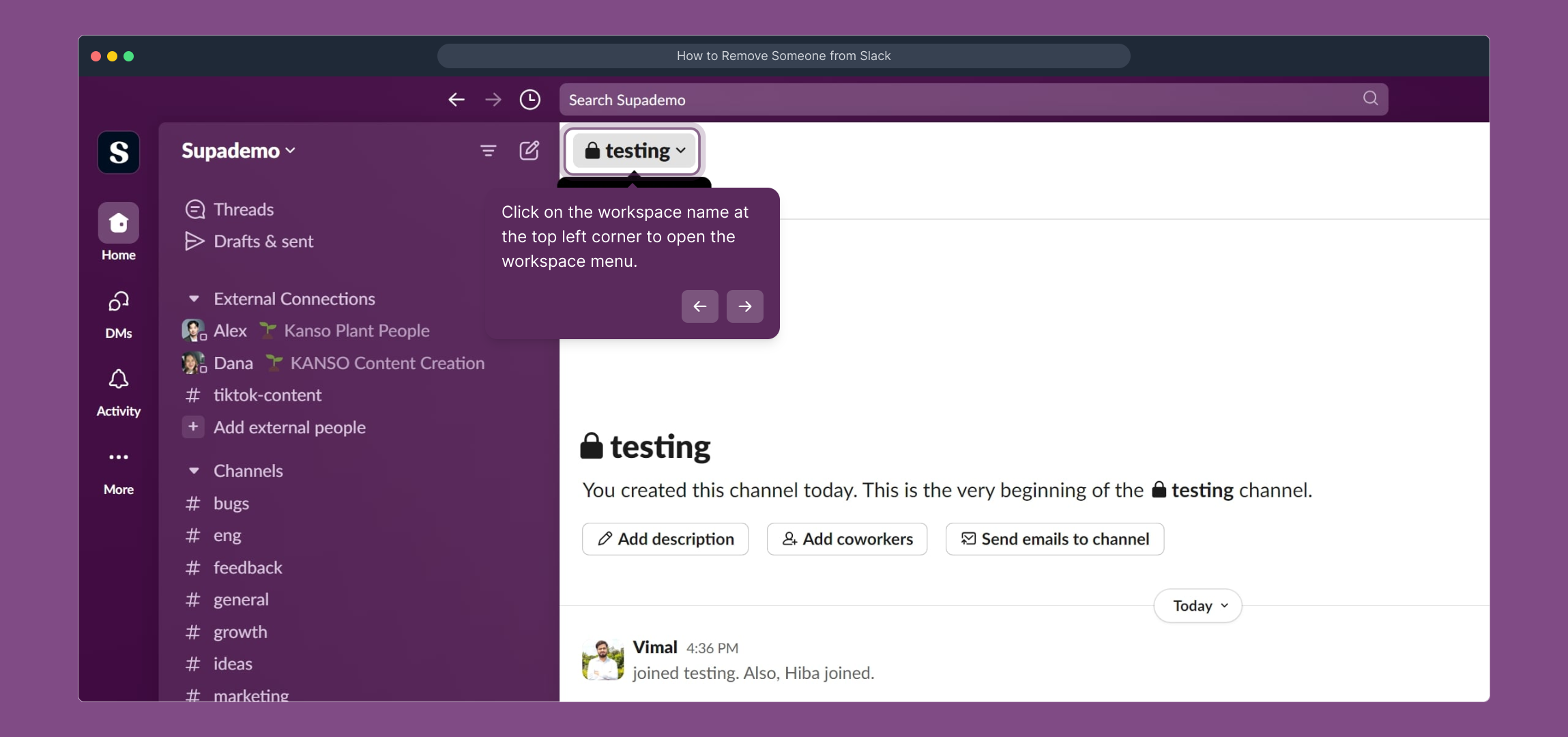Click the sidebar filter icon
1568x737 pixels.
point(487,150)
